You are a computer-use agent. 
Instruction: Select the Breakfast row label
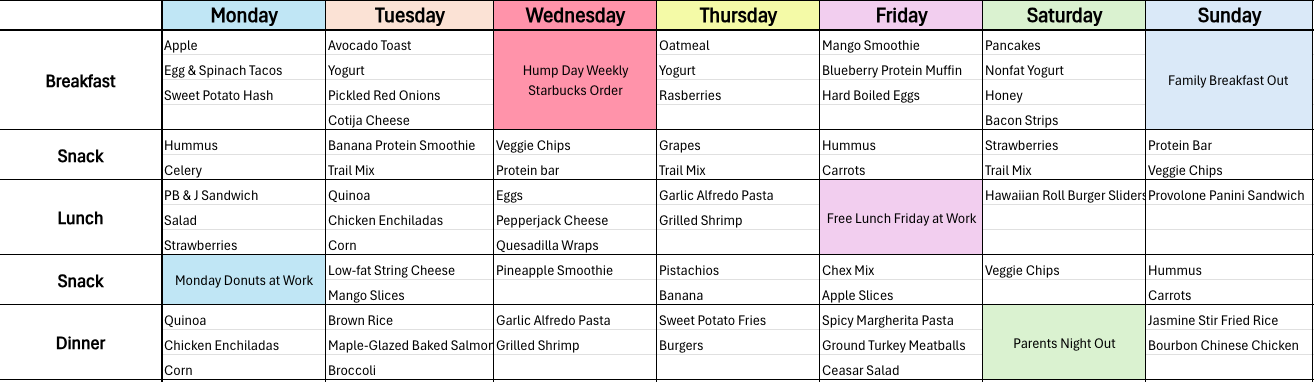pyautogui.click(x=81, y=81)
